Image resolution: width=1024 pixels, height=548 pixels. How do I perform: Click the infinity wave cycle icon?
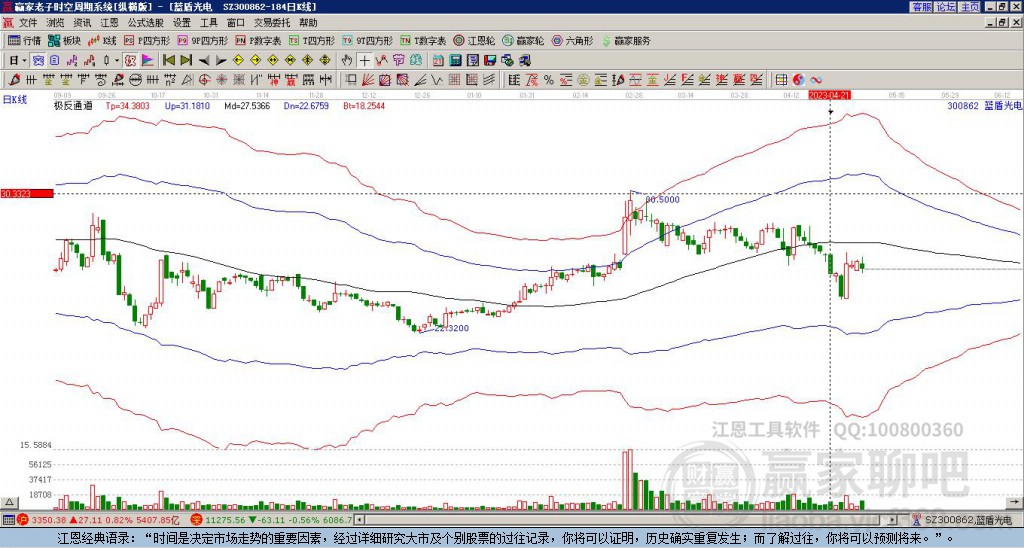pyautogui.click(x=816, y=80)
